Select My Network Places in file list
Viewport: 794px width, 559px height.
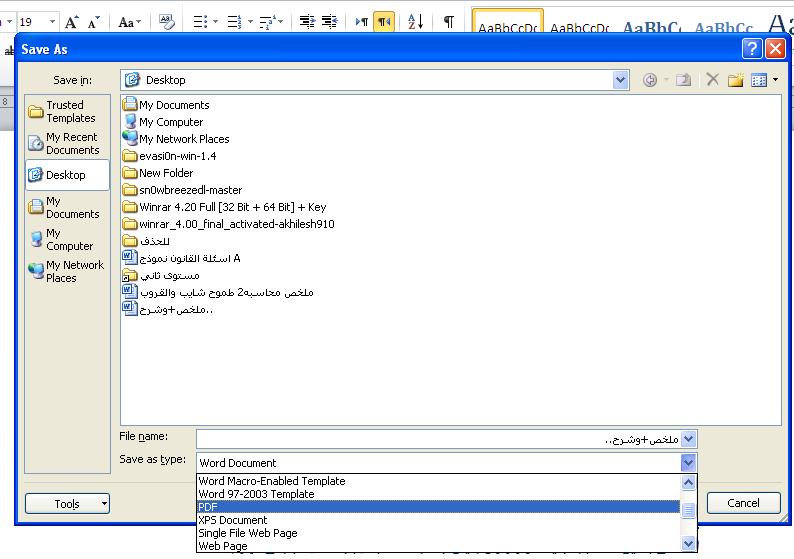pos(176,139)
